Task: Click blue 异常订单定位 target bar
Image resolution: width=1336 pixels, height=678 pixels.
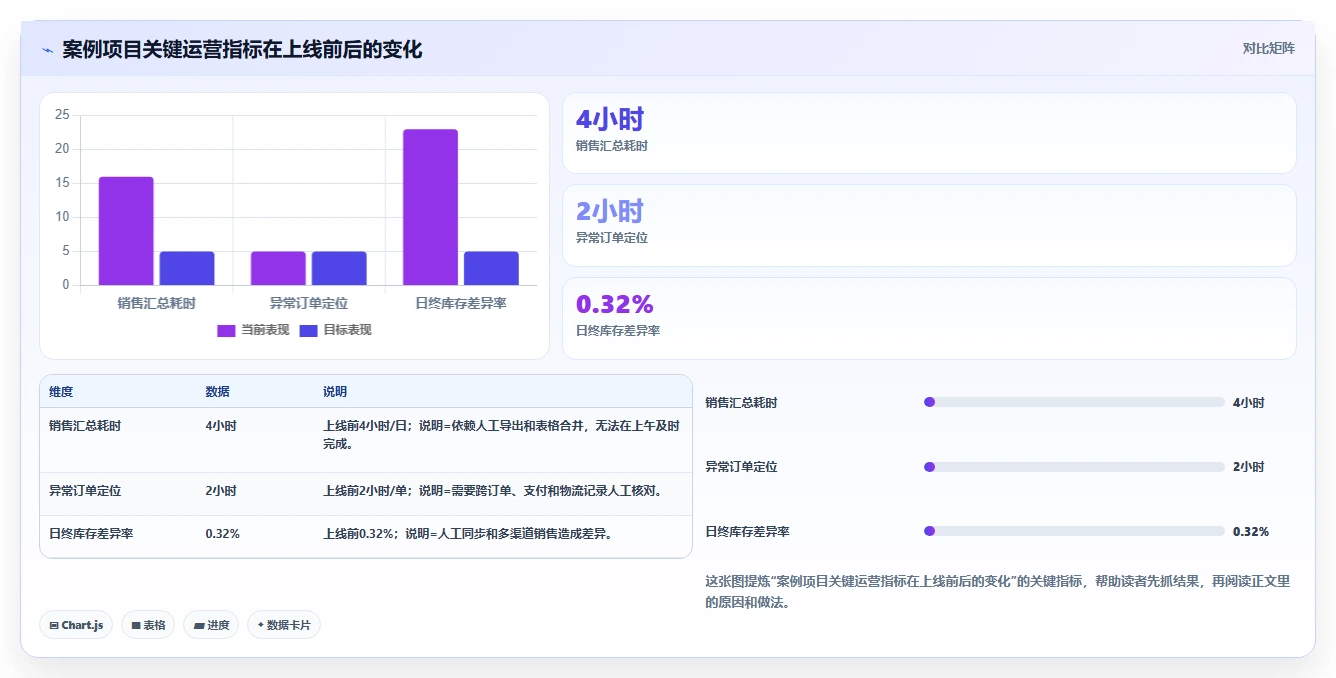Action: pyautogui.click(x=339, y=268)
